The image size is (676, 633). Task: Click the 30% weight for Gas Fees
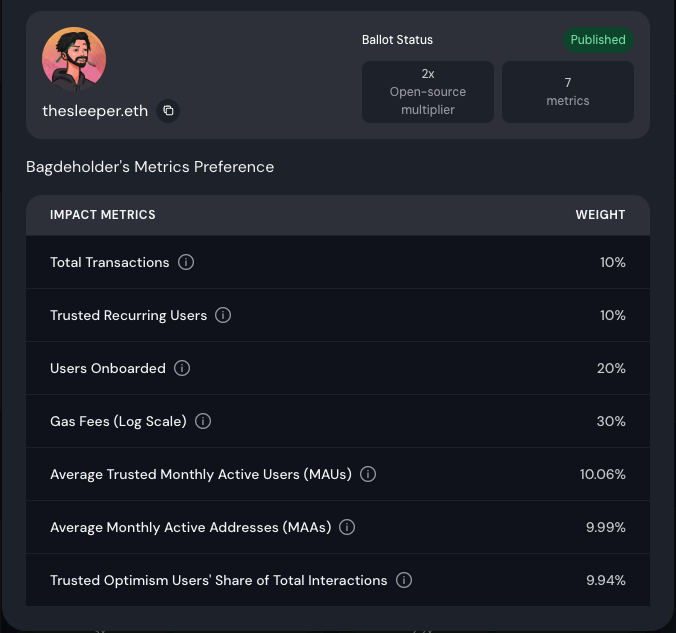click(611, 421)
